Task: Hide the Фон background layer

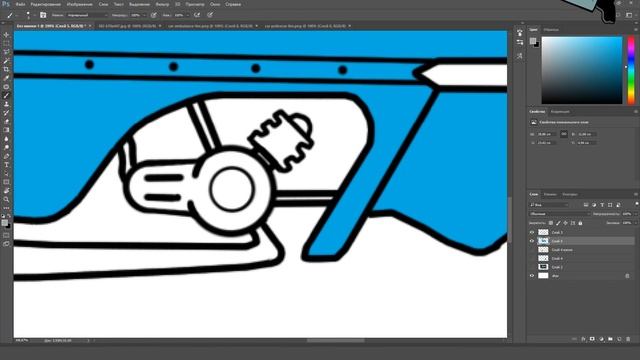Action: click(x=532, y=276)
